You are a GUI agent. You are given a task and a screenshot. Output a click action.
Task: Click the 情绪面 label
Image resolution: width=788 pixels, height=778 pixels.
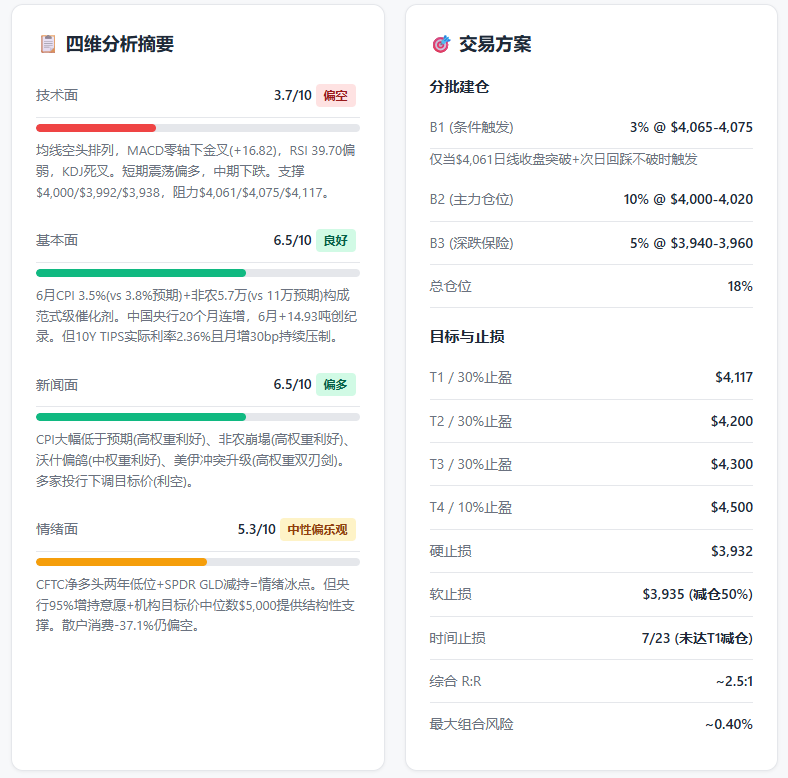pos(57,529)
